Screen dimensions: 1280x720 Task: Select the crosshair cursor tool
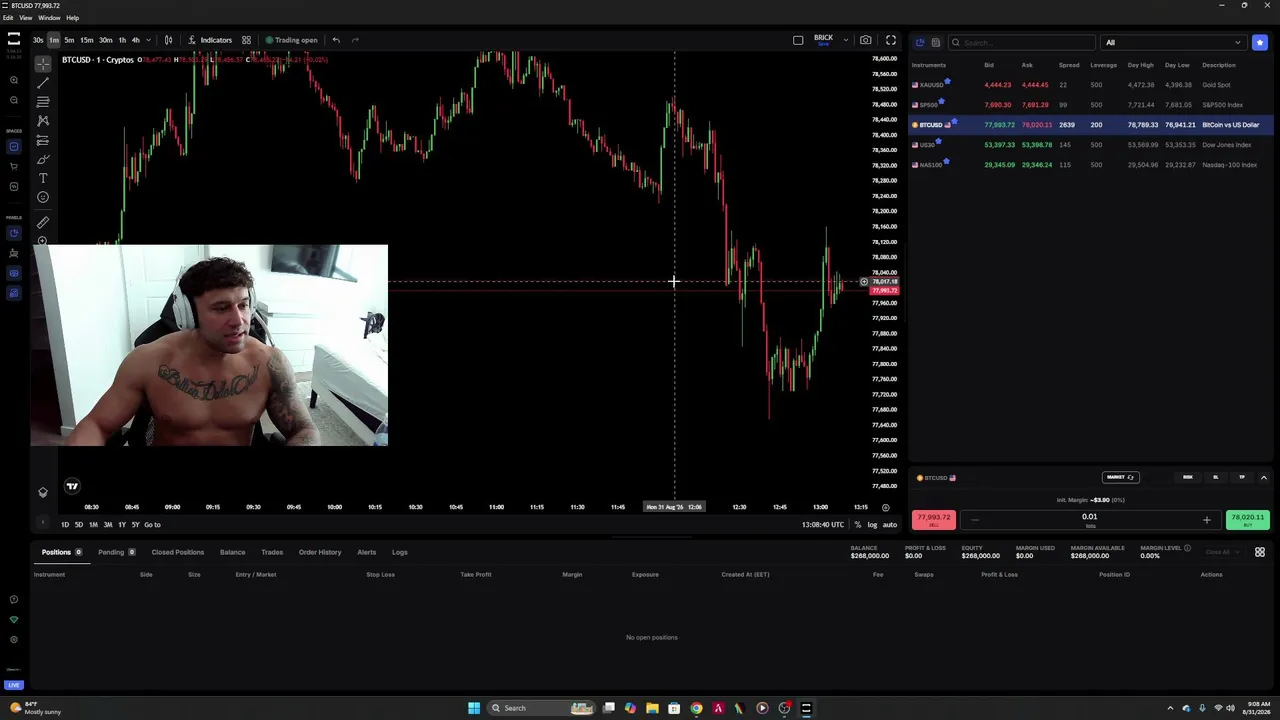pos(43,63)
